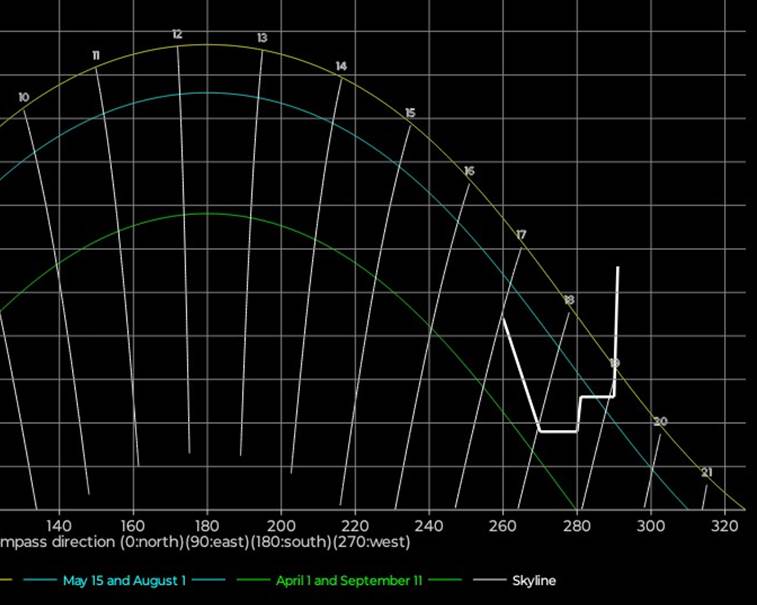Click the hour 12 marker on the sun path
Viewport: 757px width, 605px height.
(x=177, y=35)
